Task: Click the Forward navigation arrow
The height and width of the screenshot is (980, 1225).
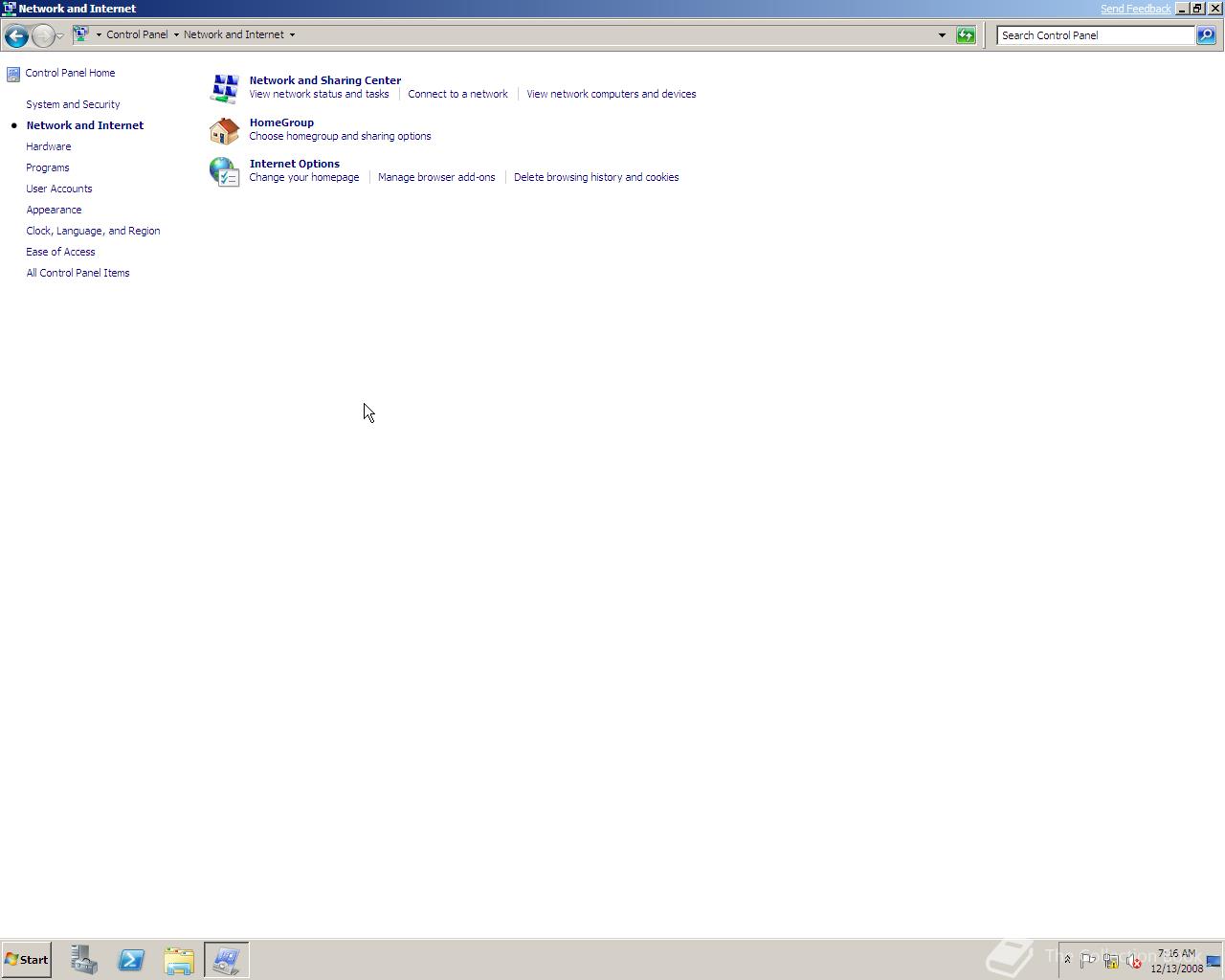Action: point(43,35)
